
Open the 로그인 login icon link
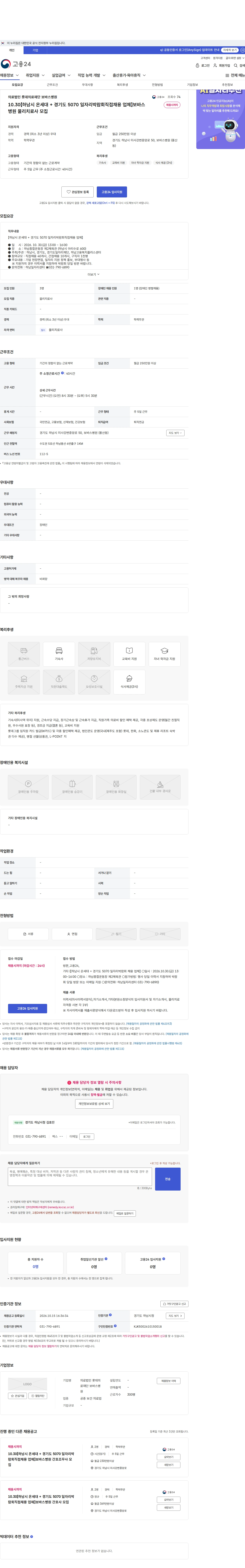tap(202, 65)
